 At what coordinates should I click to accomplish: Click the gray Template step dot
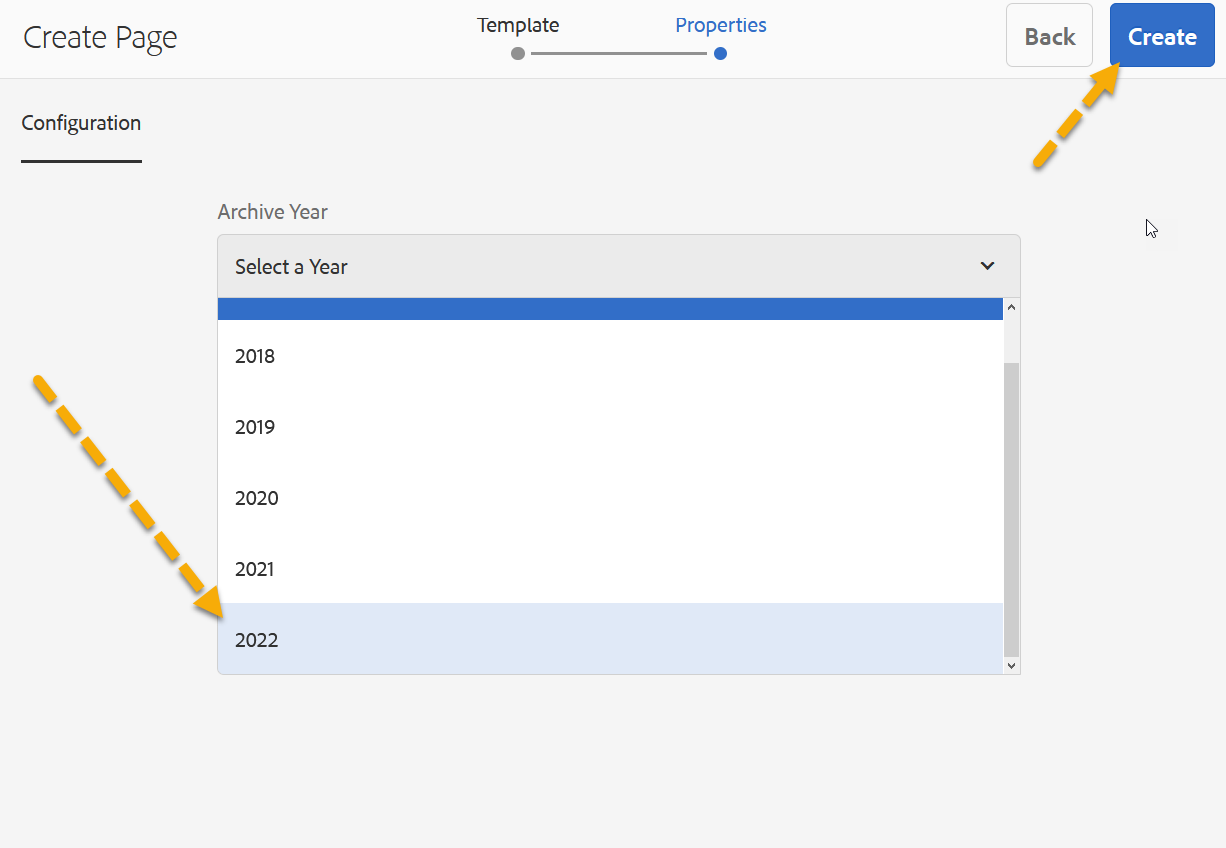(518, 54)
